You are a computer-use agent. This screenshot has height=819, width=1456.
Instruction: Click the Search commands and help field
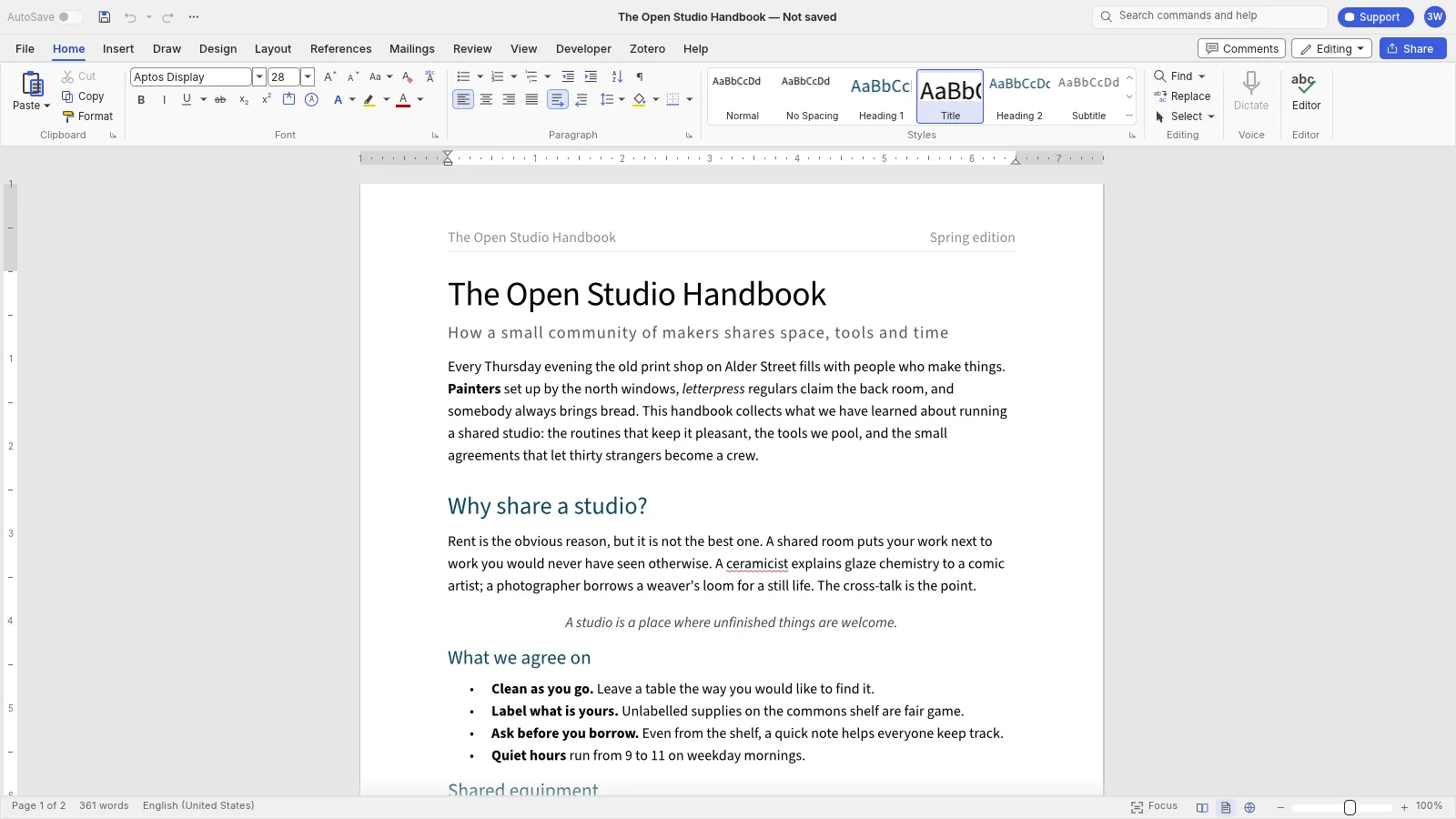pyautogui.click(x=1209, y=16)
